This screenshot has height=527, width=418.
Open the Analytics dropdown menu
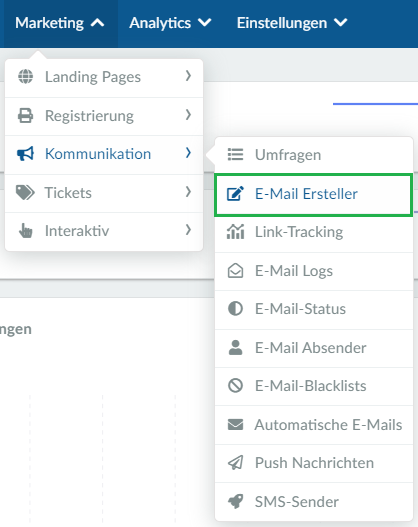[x=170, y=23]
